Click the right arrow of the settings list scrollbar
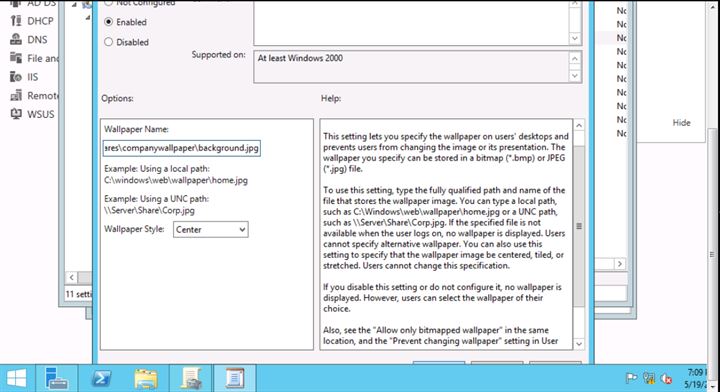The height and width of the screenshot is (392, 720). tap(620, 264)
